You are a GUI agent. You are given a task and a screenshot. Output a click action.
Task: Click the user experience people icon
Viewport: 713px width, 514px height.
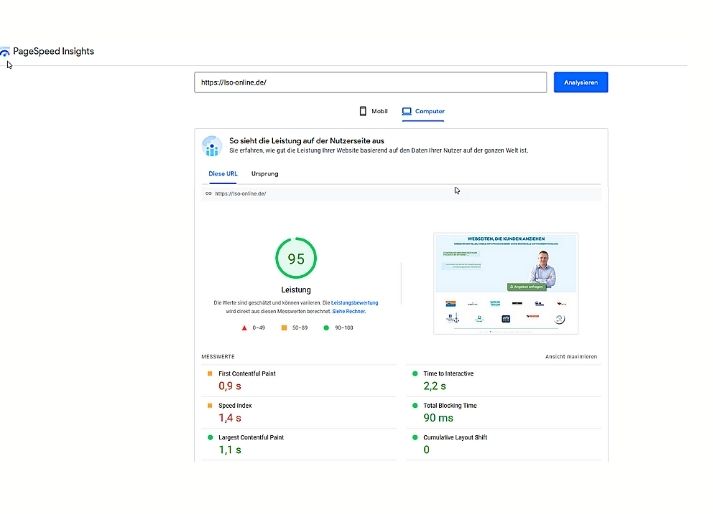tap(212, 146)
